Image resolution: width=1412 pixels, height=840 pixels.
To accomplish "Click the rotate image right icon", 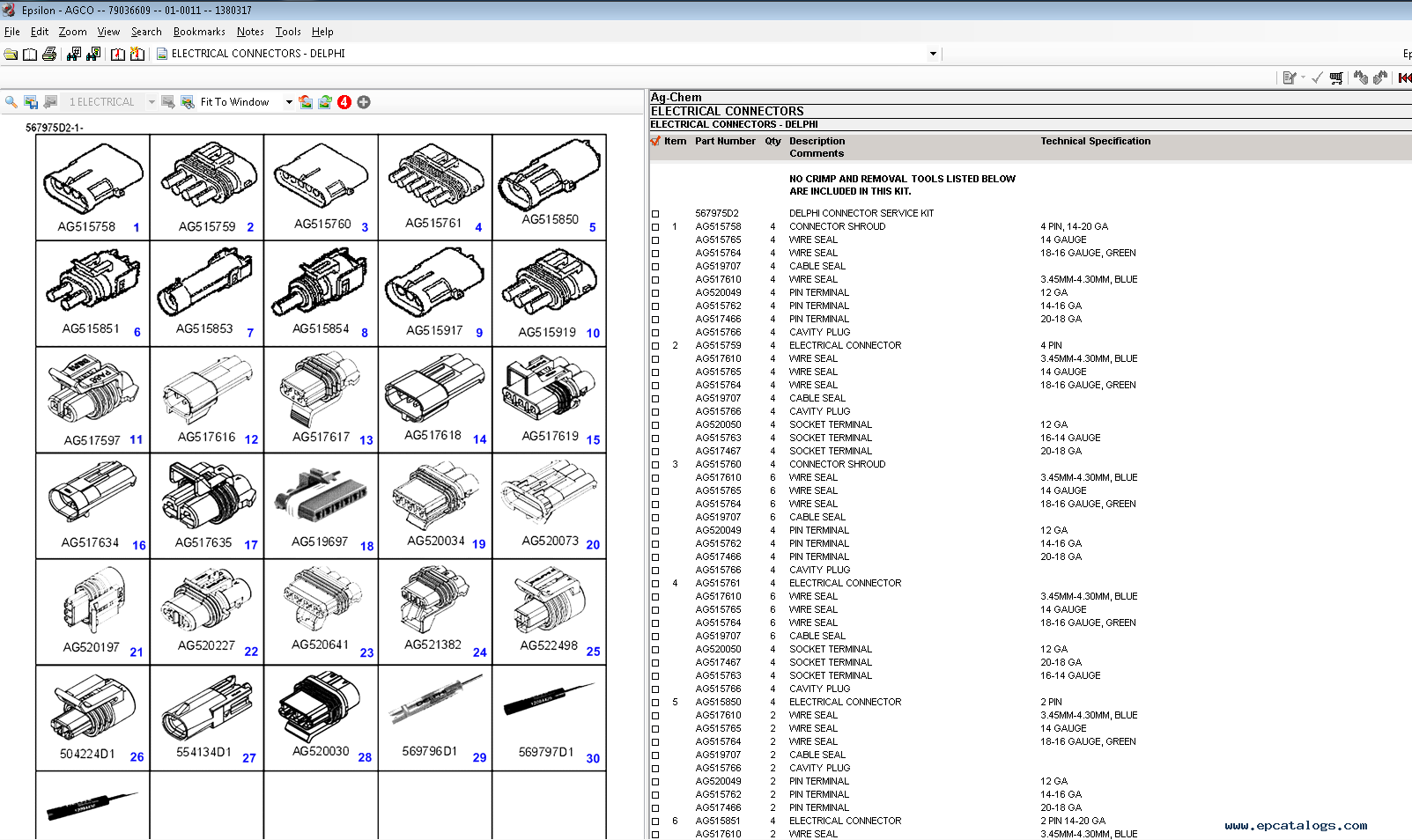I will coord(325,102).
